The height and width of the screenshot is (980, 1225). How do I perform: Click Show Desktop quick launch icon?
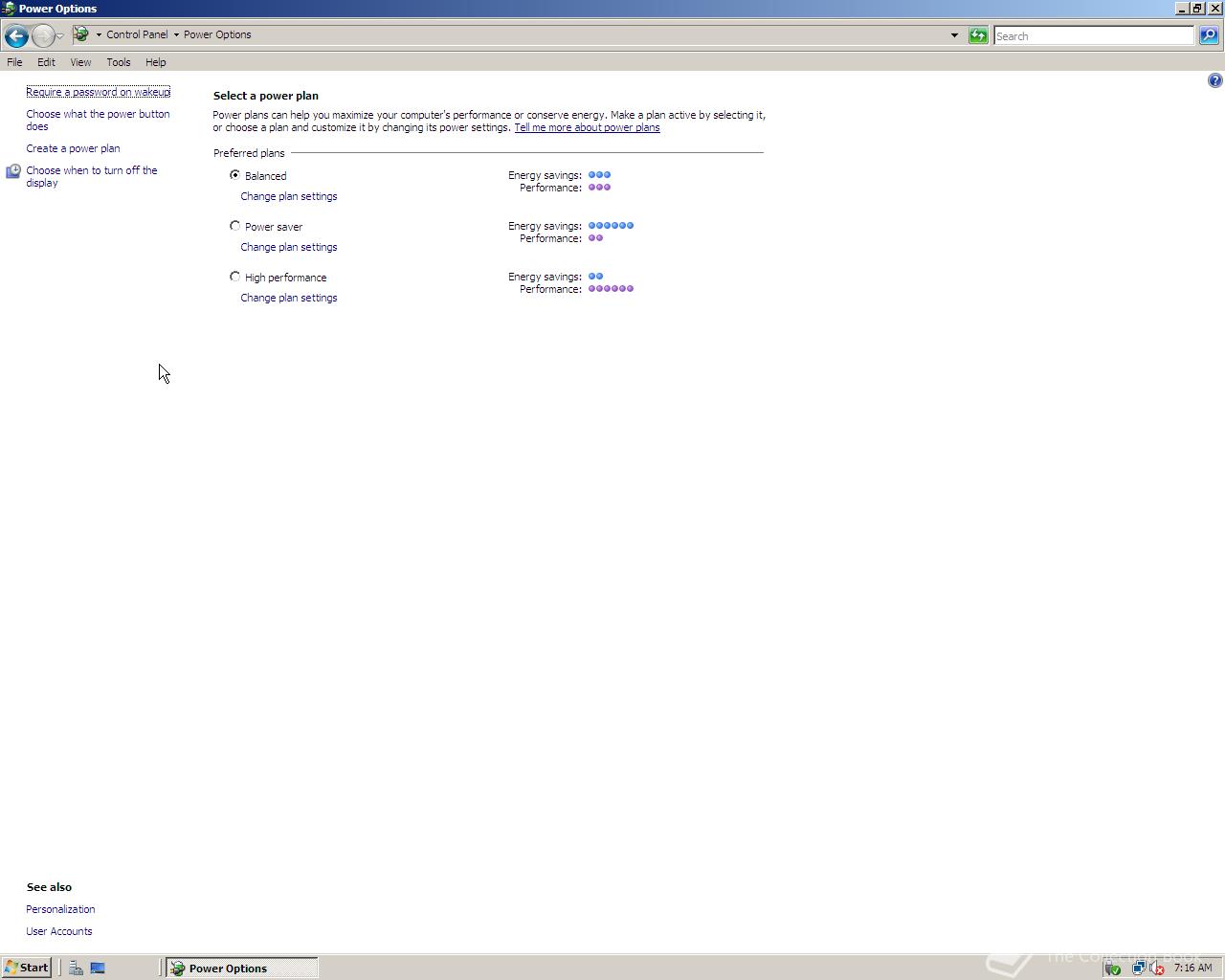(x=98, y=968)
